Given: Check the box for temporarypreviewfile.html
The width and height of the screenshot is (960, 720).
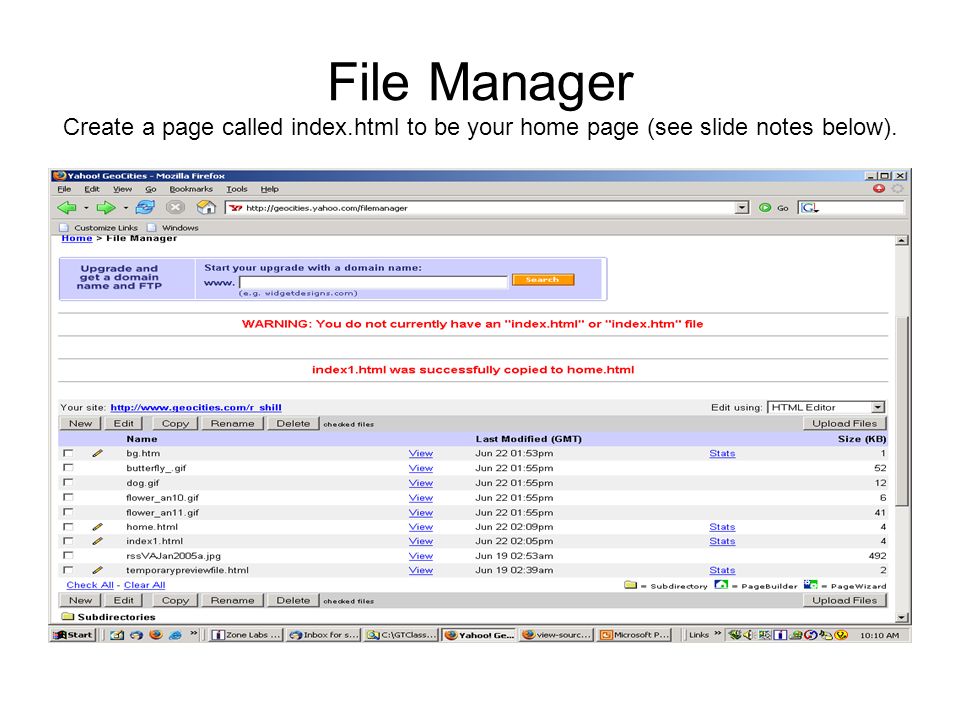Looking at the screenshot, I should click(68, 570).
